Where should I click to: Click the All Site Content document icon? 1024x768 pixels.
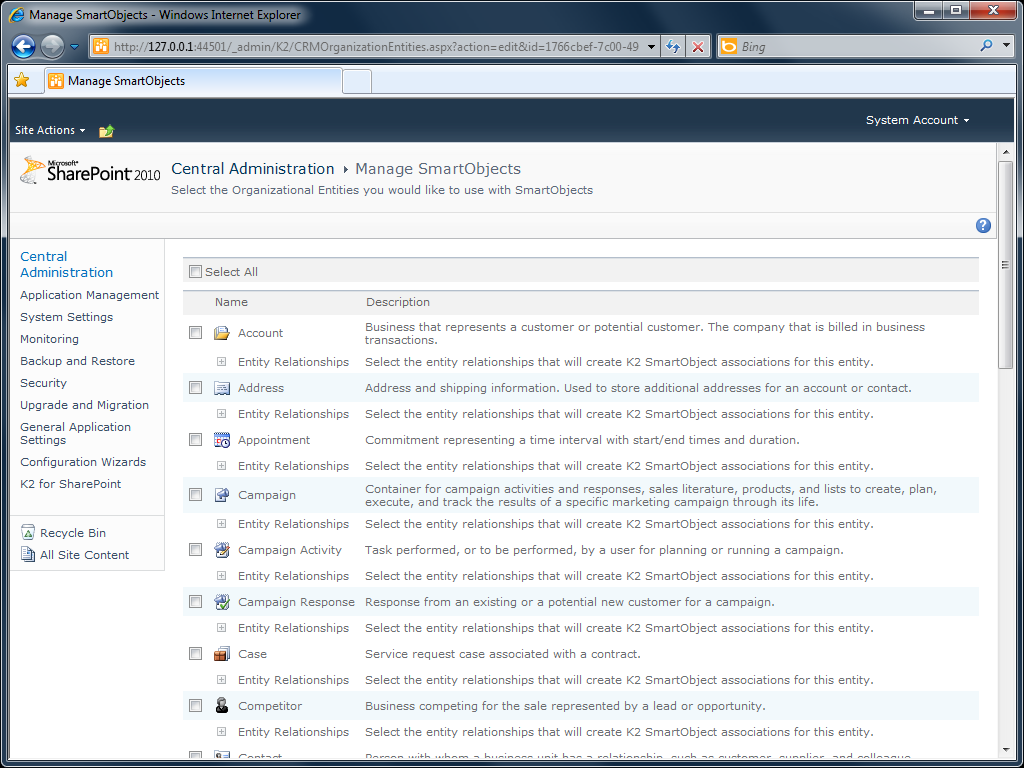pyautogui.click(x=27, y=555)
